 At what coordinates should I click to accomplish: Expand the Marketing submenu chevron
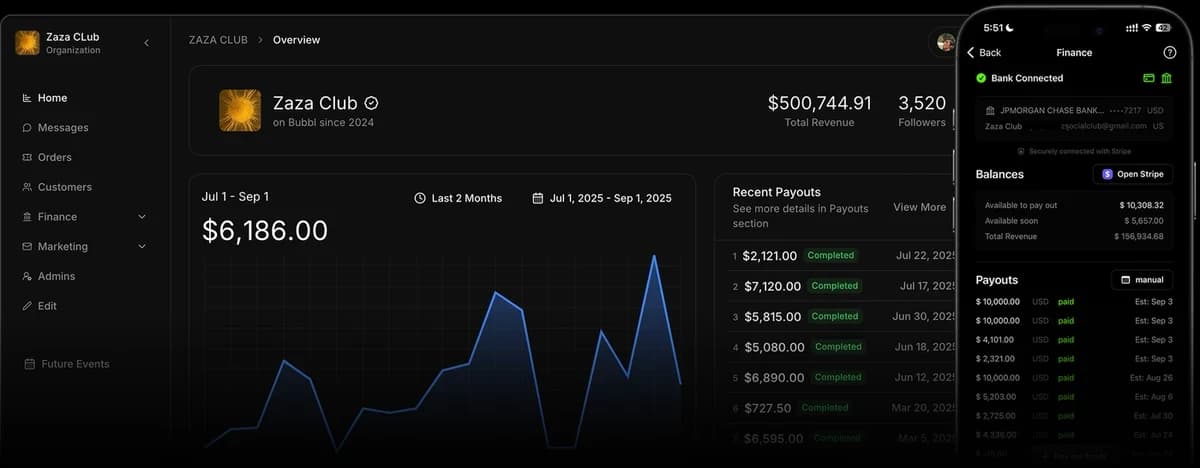tap(141, 246)
